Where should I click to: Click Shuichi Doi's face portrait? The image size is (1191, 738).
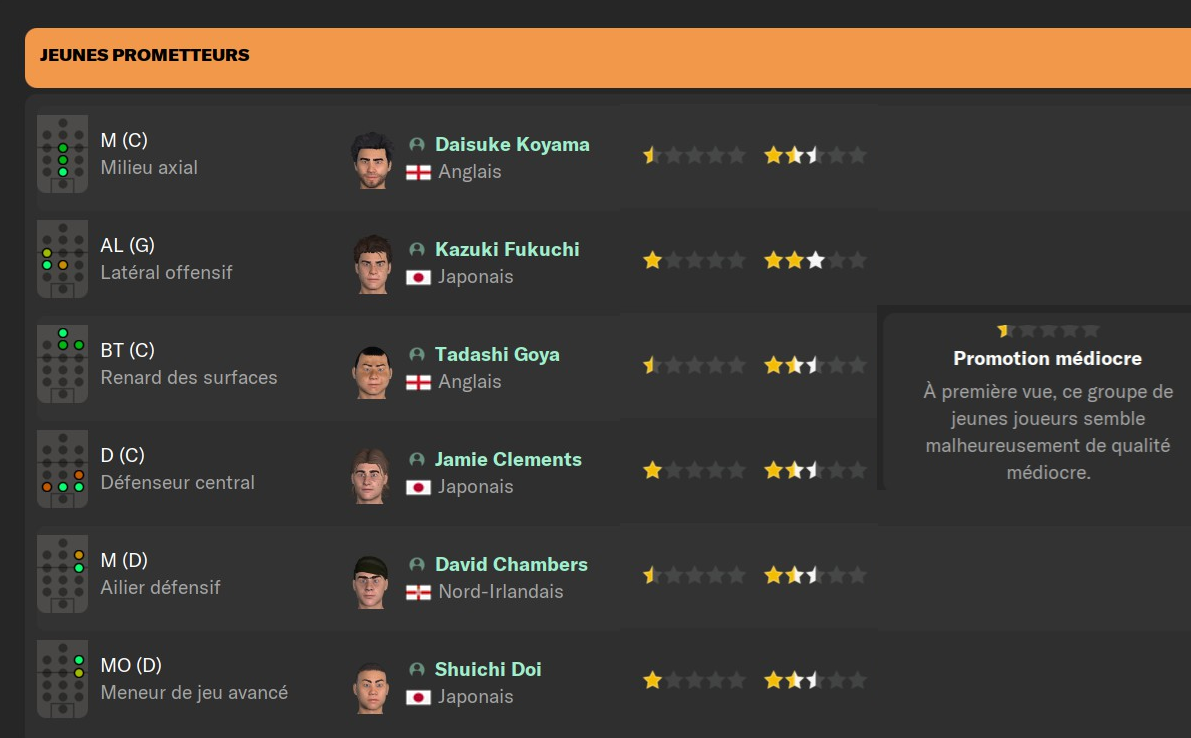370,683
